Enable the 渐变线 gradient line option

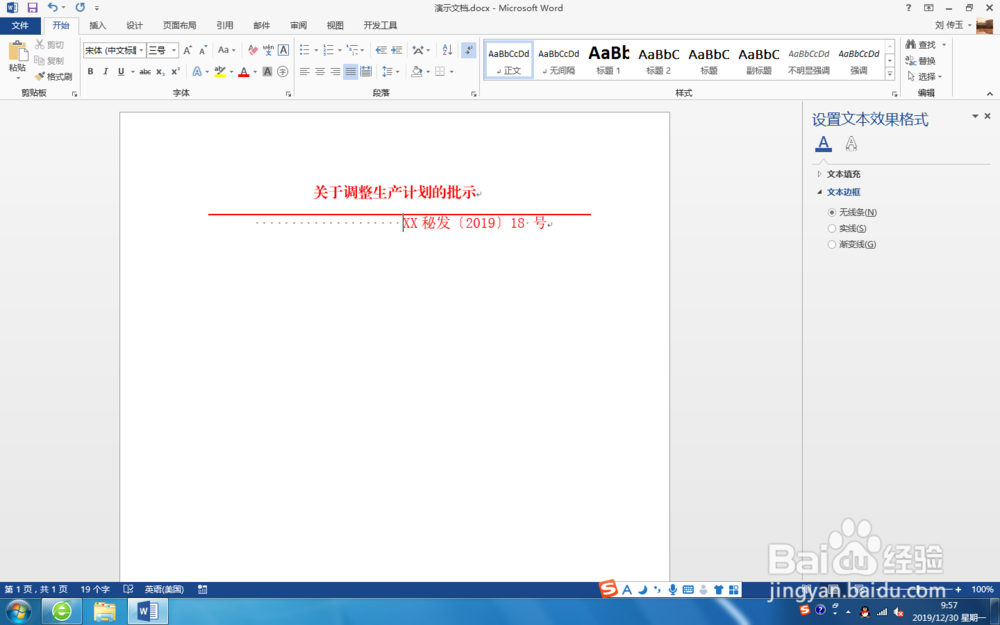click(833, 243)
